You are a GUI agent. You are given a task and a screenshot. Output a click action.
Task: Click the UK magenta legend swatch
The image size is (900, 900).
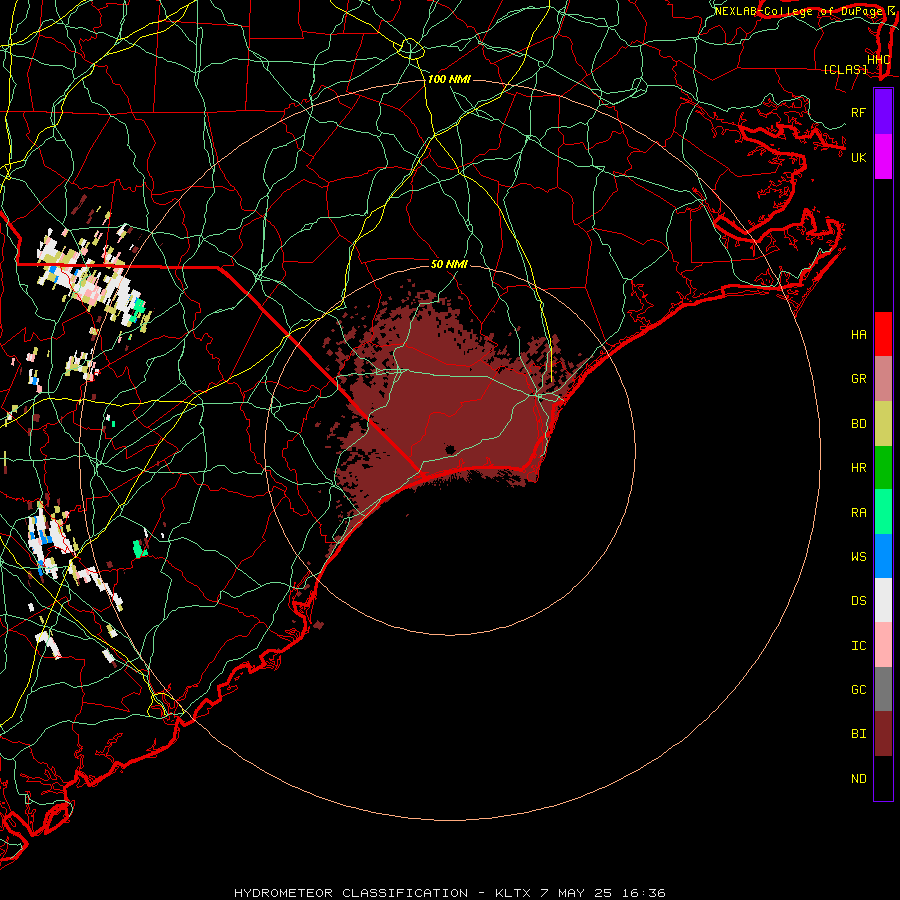(883, 157)
